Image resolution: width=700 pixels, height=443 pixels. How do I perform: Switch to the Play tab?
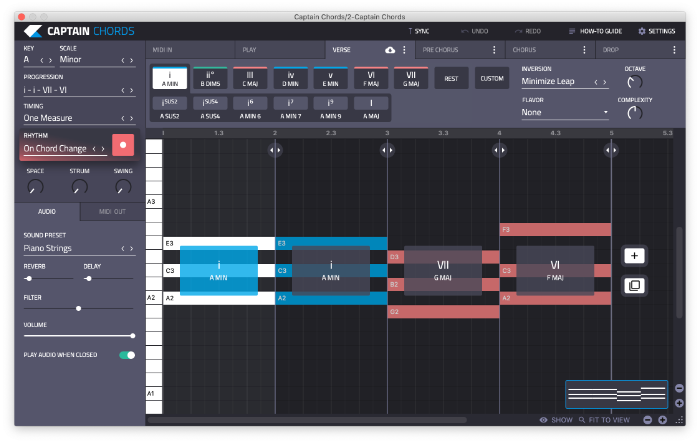pos(280,50)
